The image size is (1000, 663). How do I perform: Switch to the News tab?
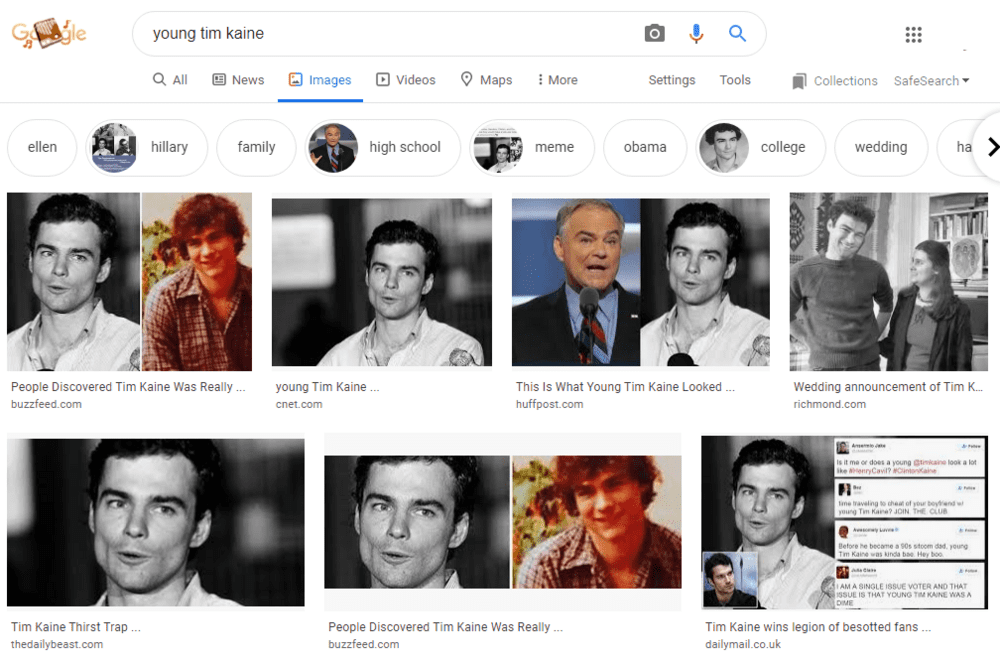coord(238,80)
